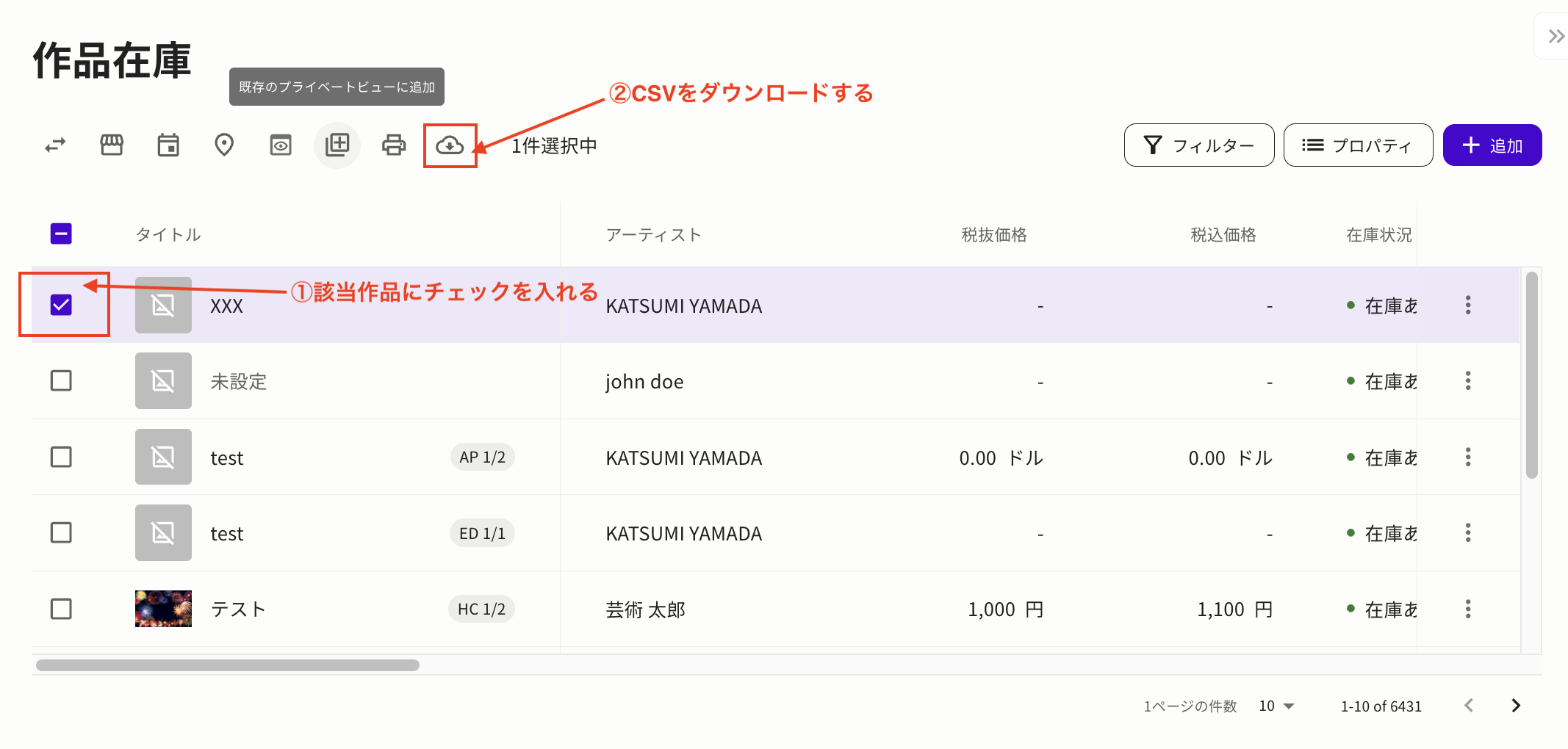Screen dimensions: 1568x749
Task: Go to next page of results
Action: [1515, 706]
